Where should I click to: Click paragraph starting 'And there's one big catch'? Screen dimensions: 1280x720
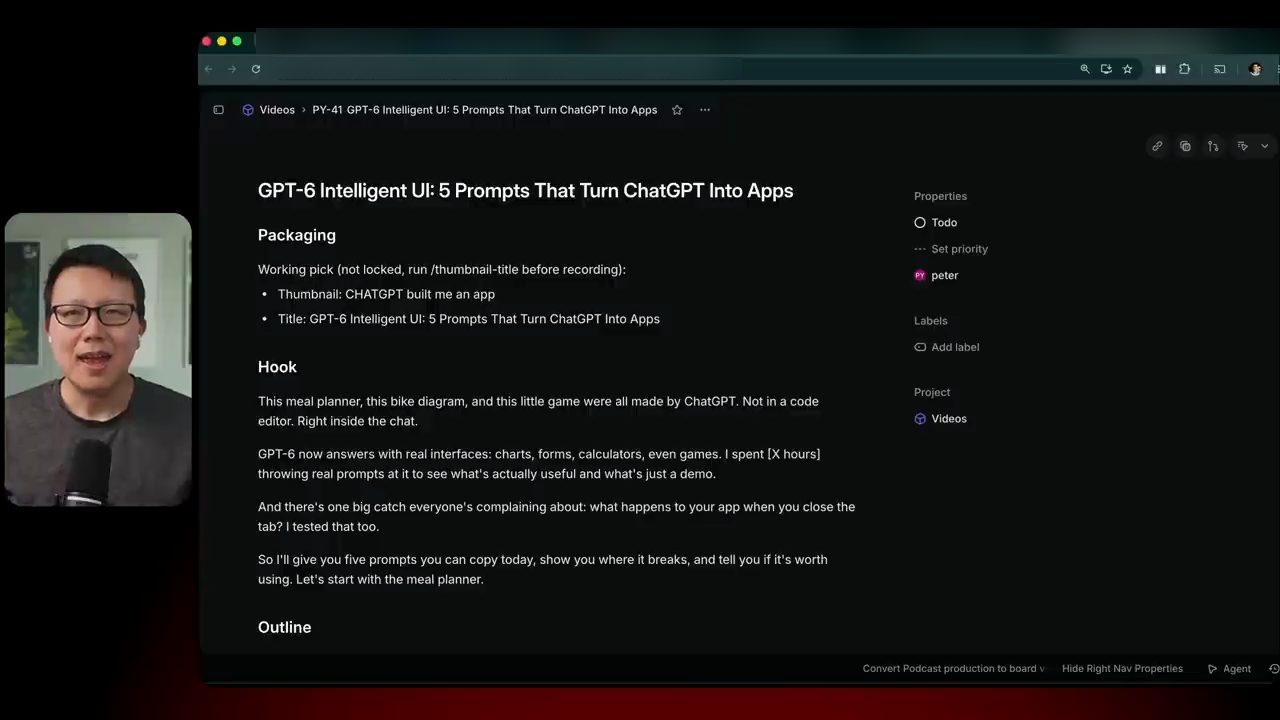pos(556,517)
